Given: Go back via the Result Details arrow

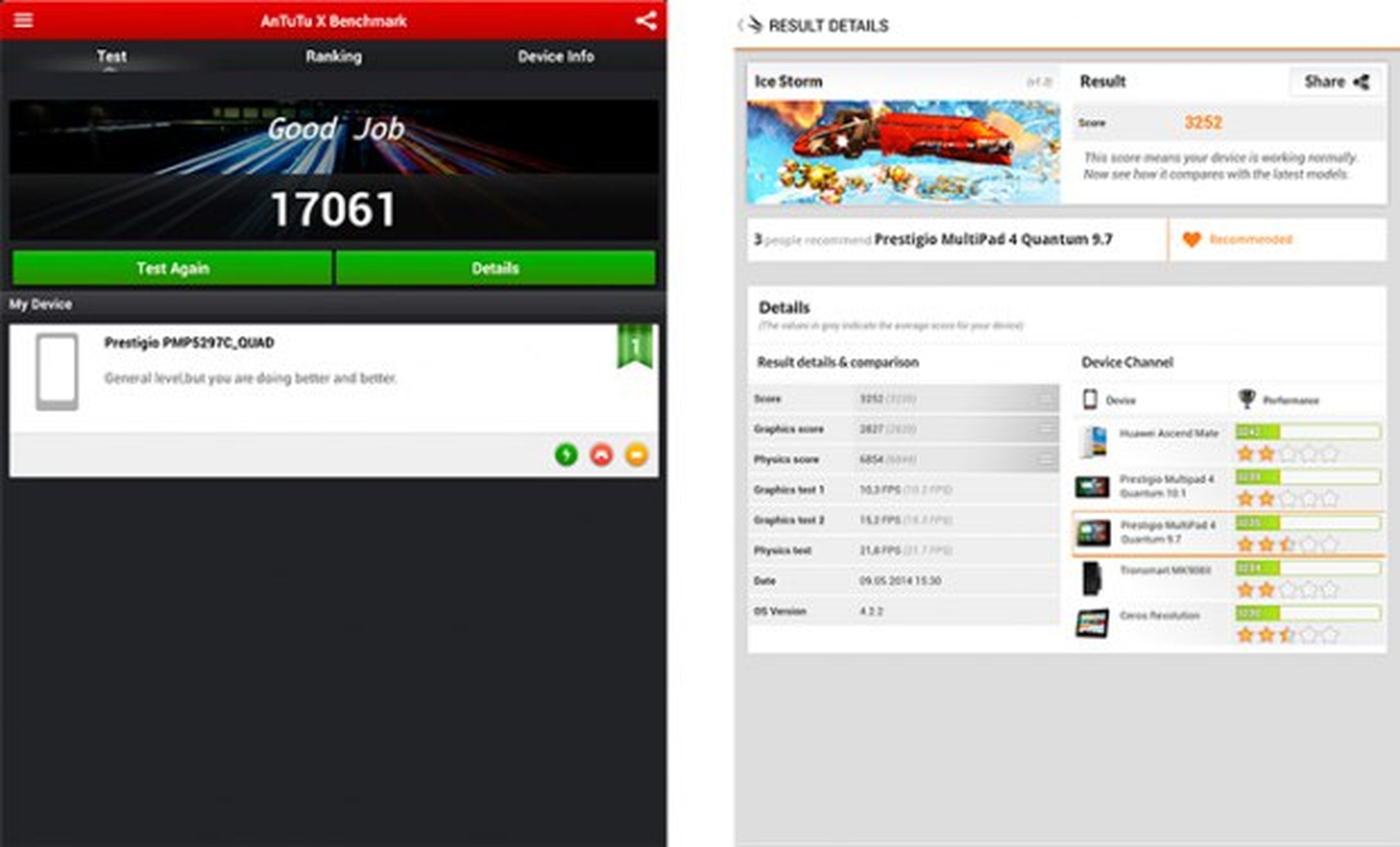Looking at the screenshot, I should click(x=740, y=25).
